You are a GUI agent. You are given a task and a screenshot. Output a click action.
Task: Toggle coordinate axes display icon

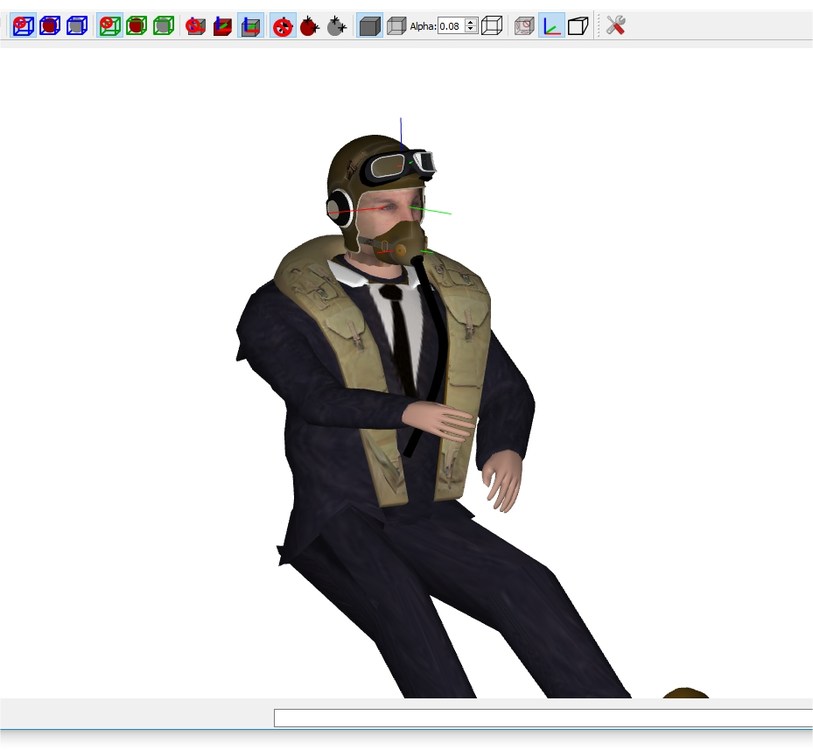click(551, 25)
